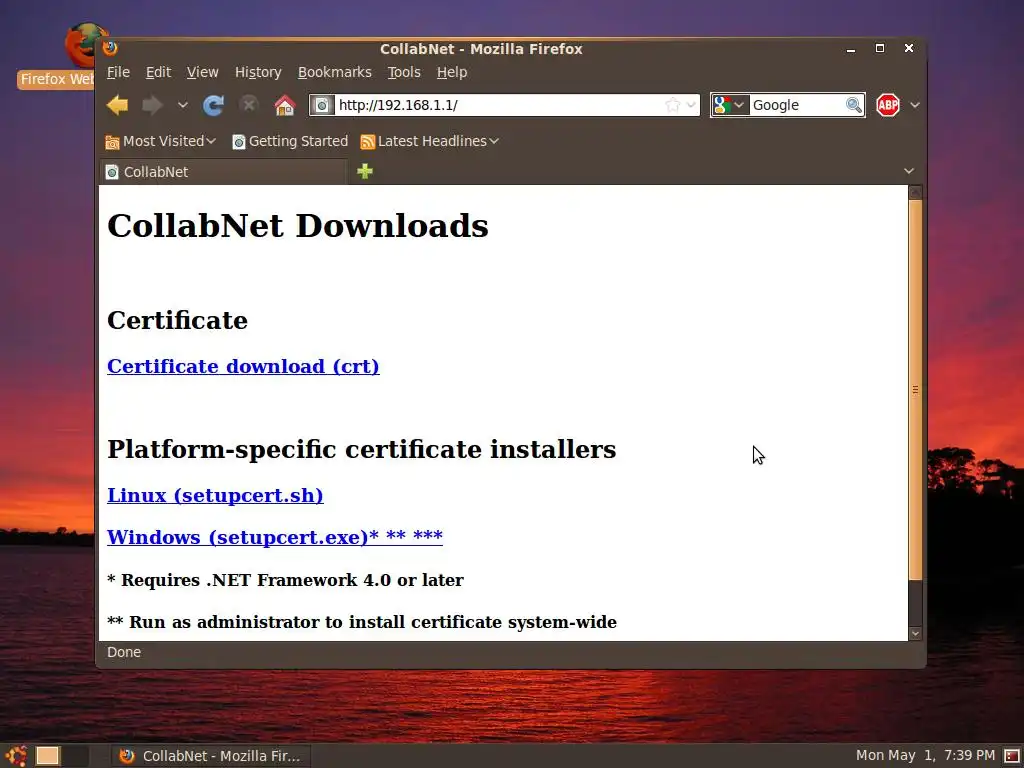1024x768 pixels.
Task: Click the Linux (setupcert.sh) link
Action: click(215, 496)
